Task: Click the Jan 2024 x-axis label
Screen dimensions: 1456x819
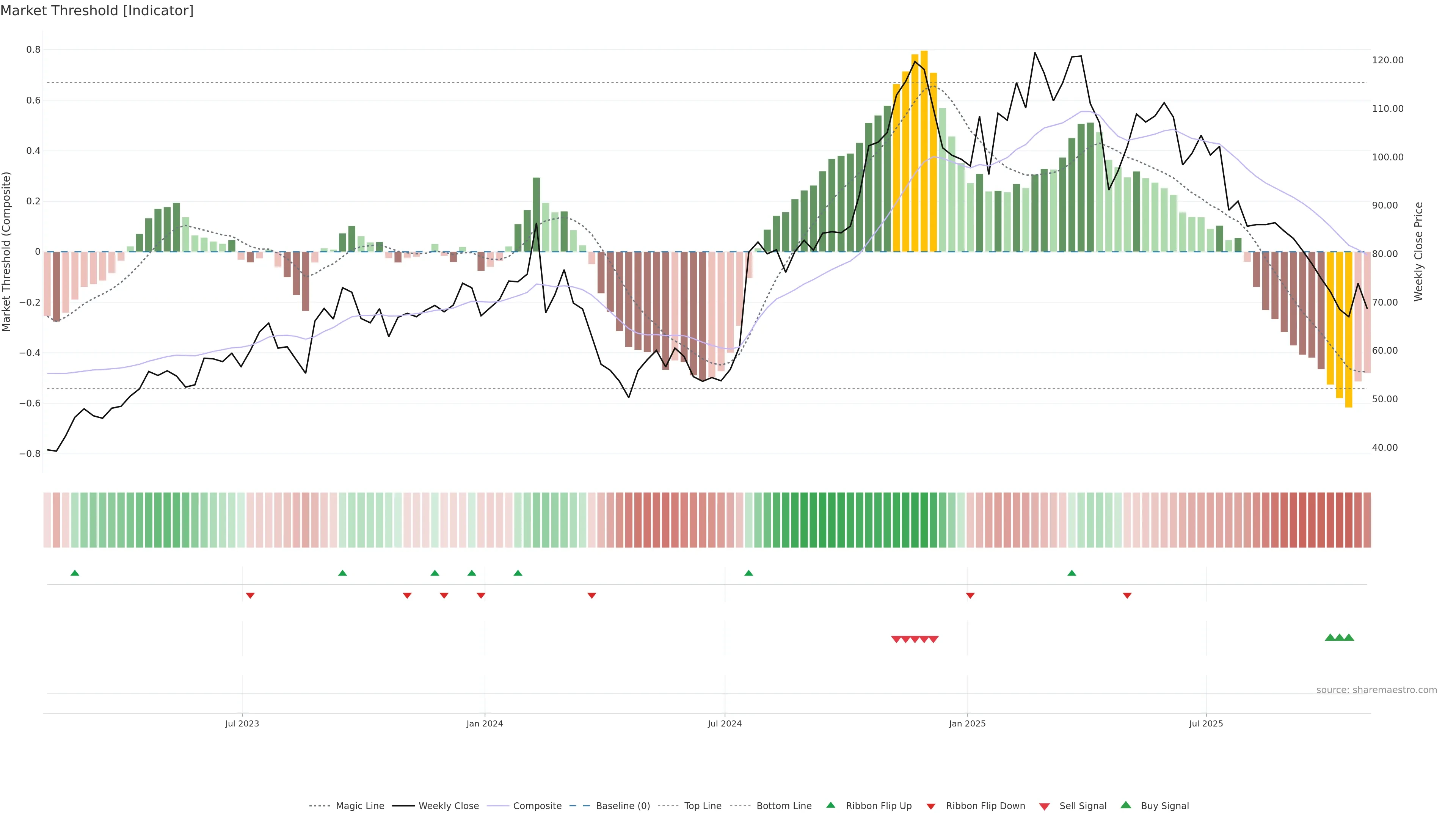Action: click(x=485, y=723)
